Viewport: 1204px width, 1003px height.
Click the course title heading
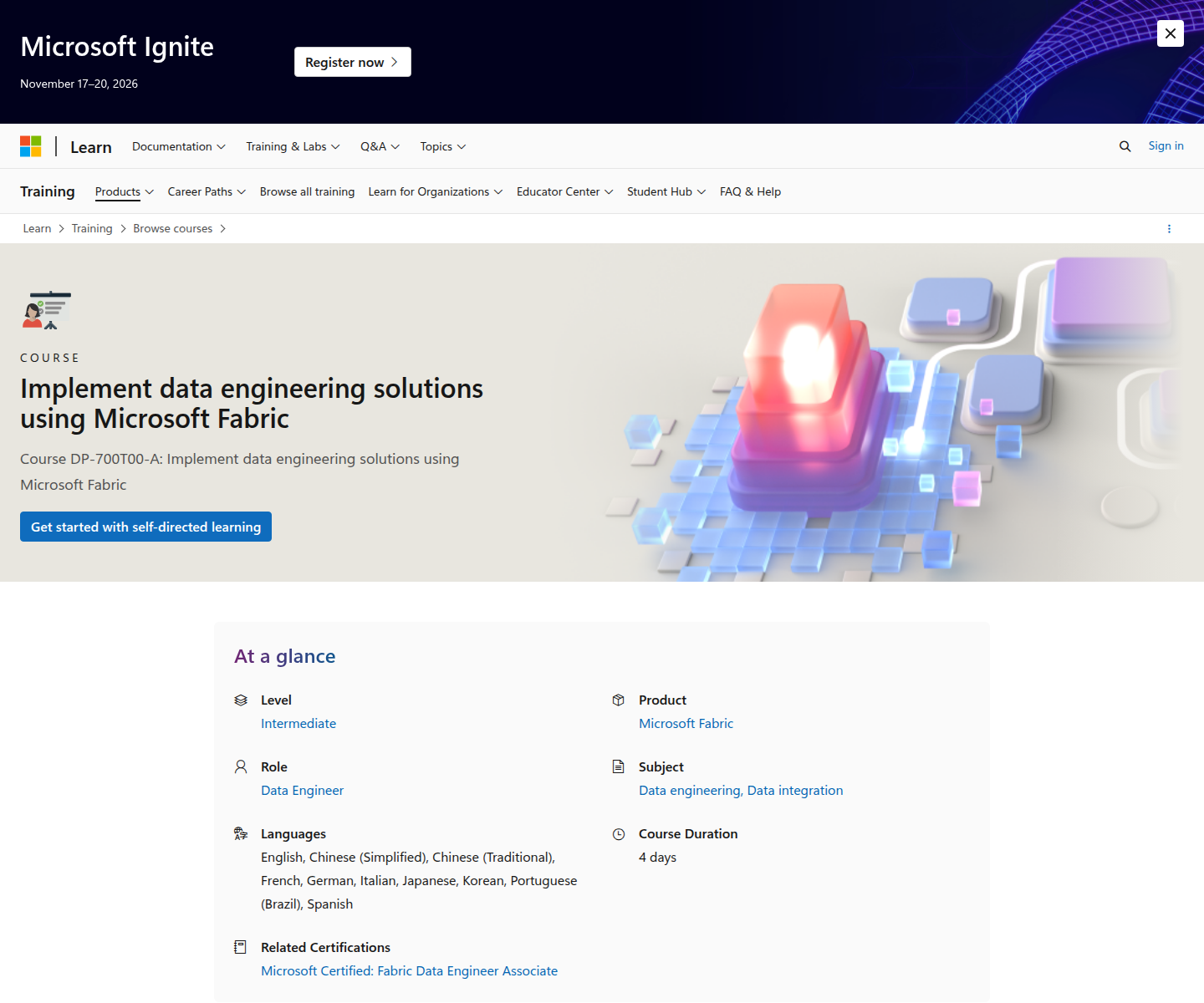pos(252,404)
